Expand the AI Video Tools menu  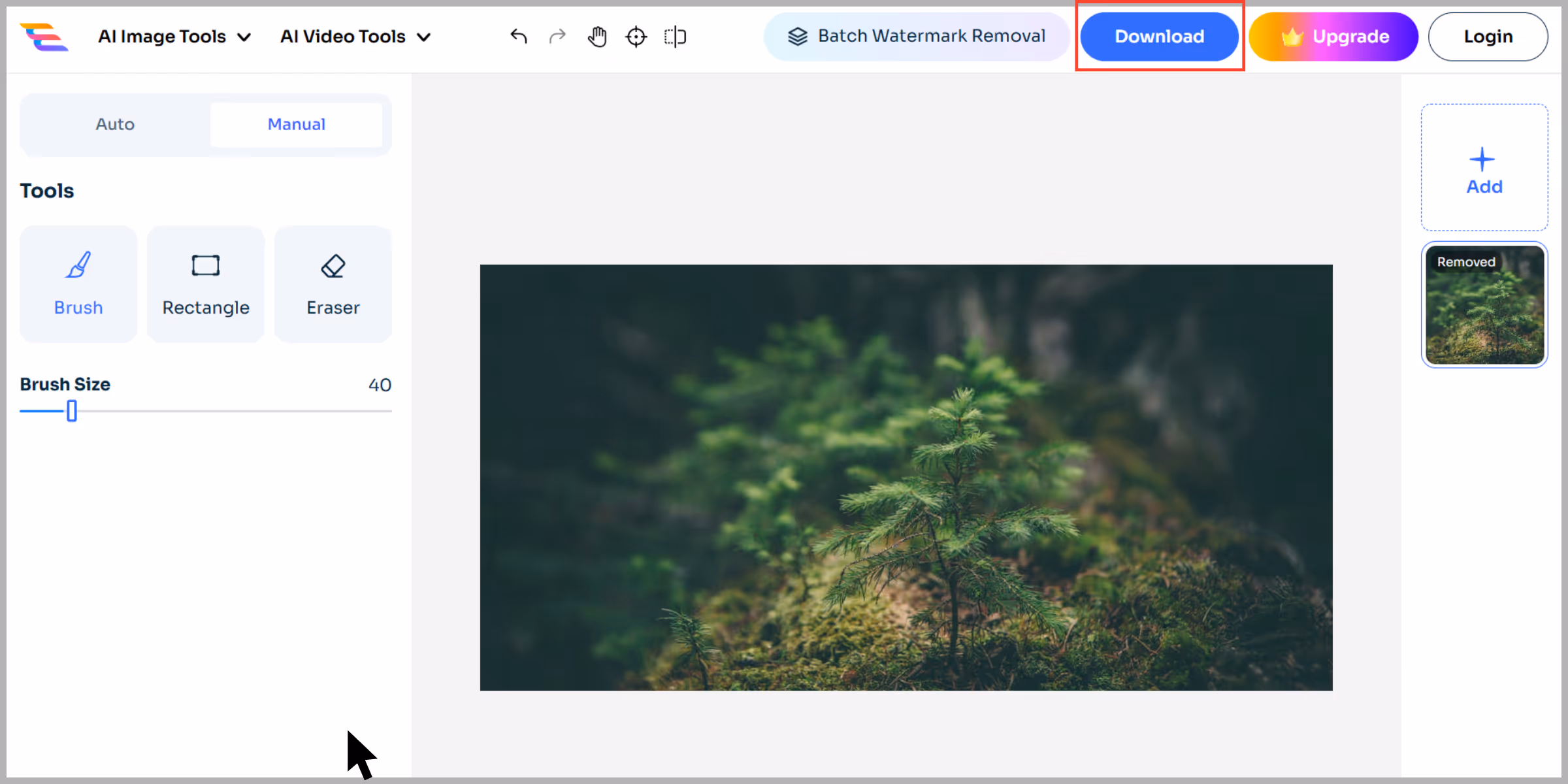pos(355,37)
